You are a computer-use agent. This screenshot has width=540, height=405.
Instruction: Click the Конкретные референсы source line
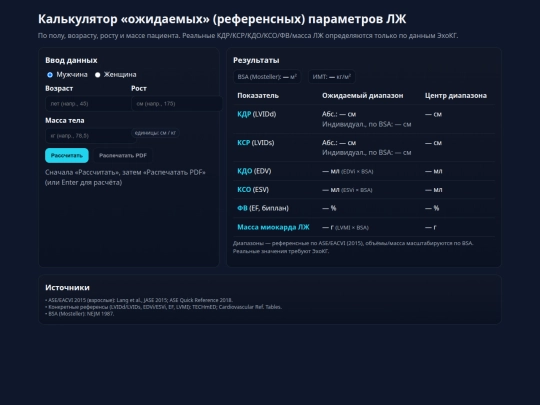(x=163, y=307)
